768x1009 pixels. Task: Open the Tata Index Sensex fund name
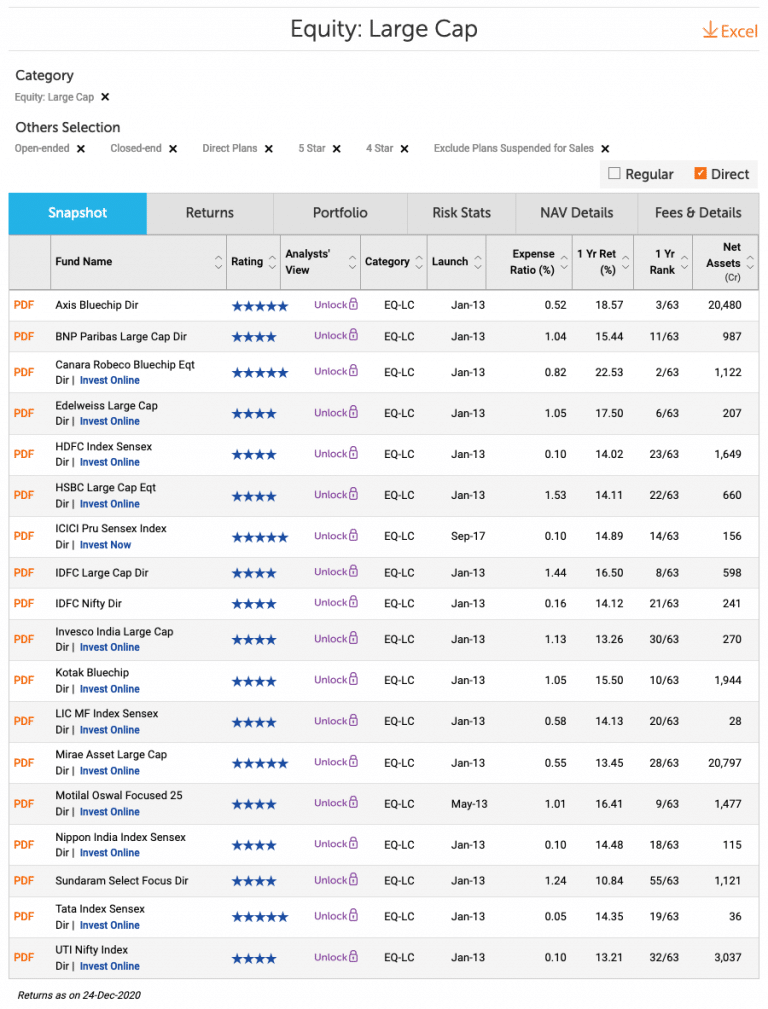[100, 909]
